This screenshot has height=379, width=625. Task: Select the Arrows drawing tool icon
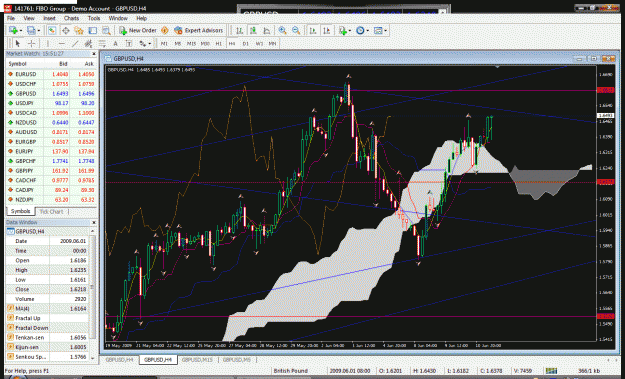[x=142, y=43]
